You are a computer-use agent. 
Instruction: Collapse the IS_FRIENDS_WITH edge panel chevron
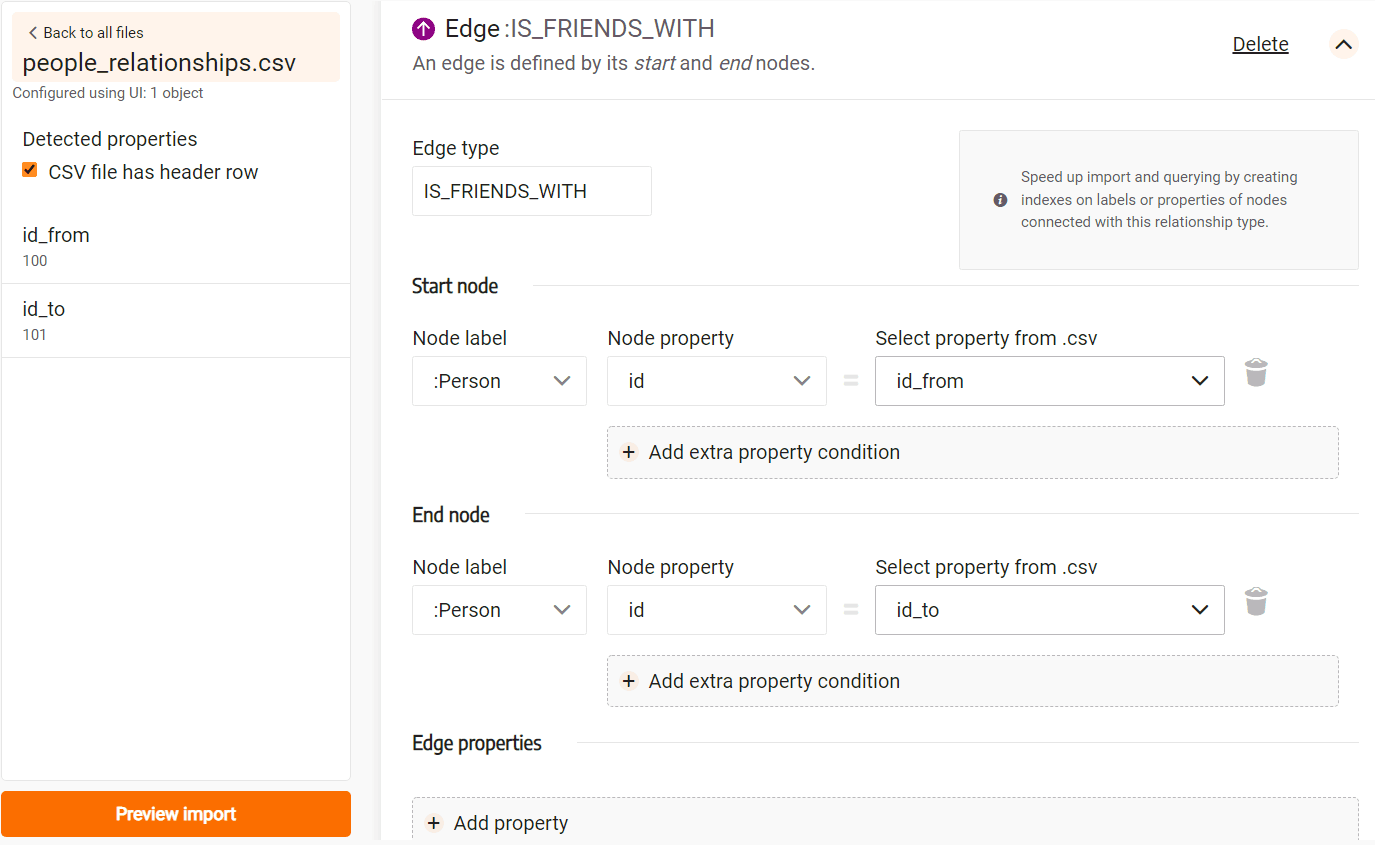[1344, 44]
